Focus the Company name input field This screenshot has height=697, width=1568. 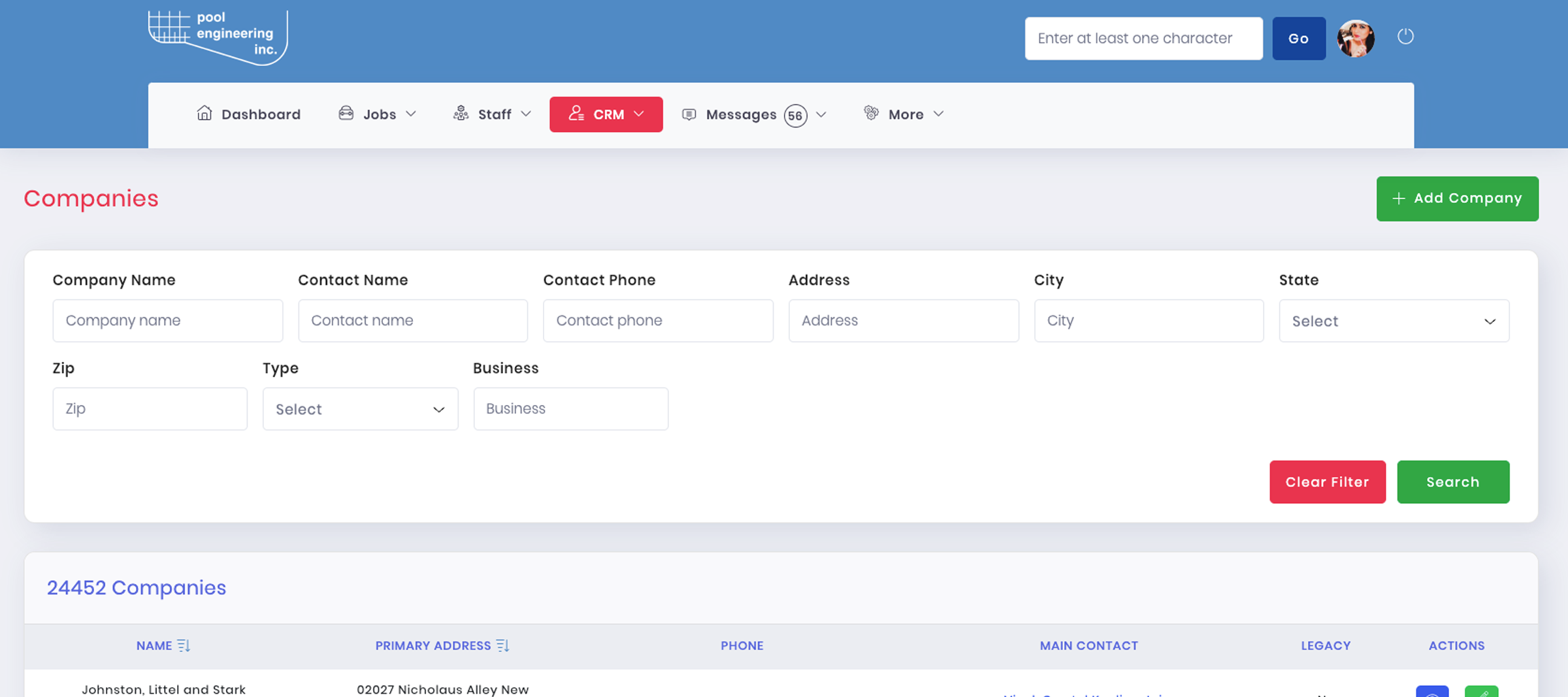(x=168, y=321)
